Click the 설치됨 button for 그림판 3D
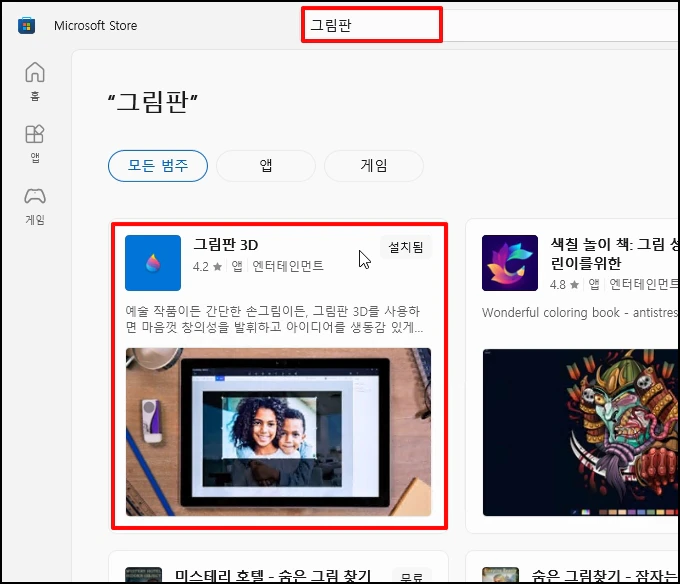This screenshot has height=584, width=680. click(405, 247)
